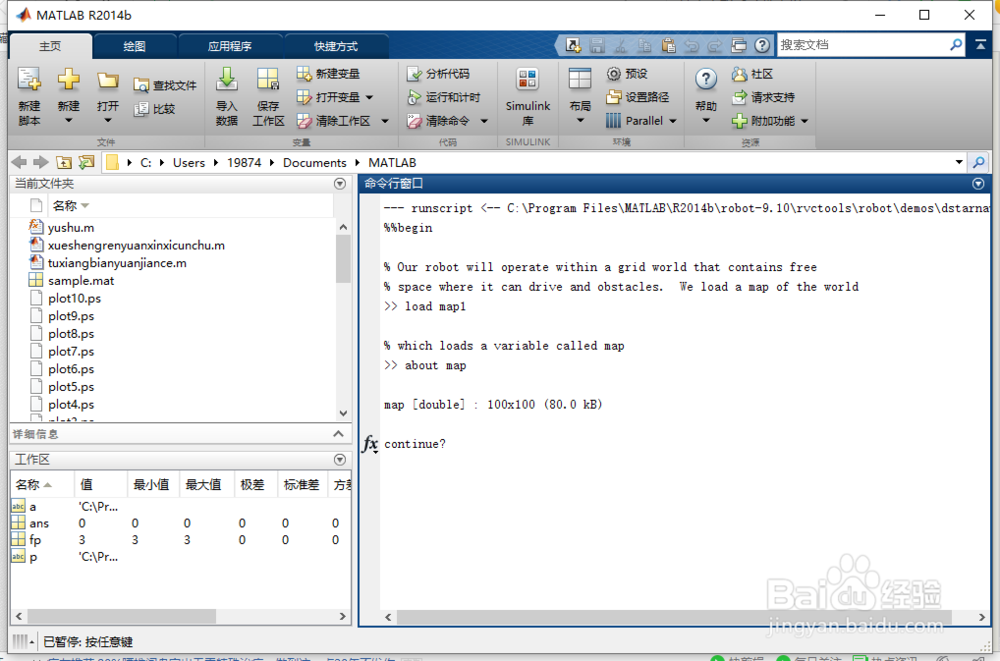Click the Help (帮助) question mark icon
The height and width of the screenshot is (661, 1000).
(x=705, y=80)
